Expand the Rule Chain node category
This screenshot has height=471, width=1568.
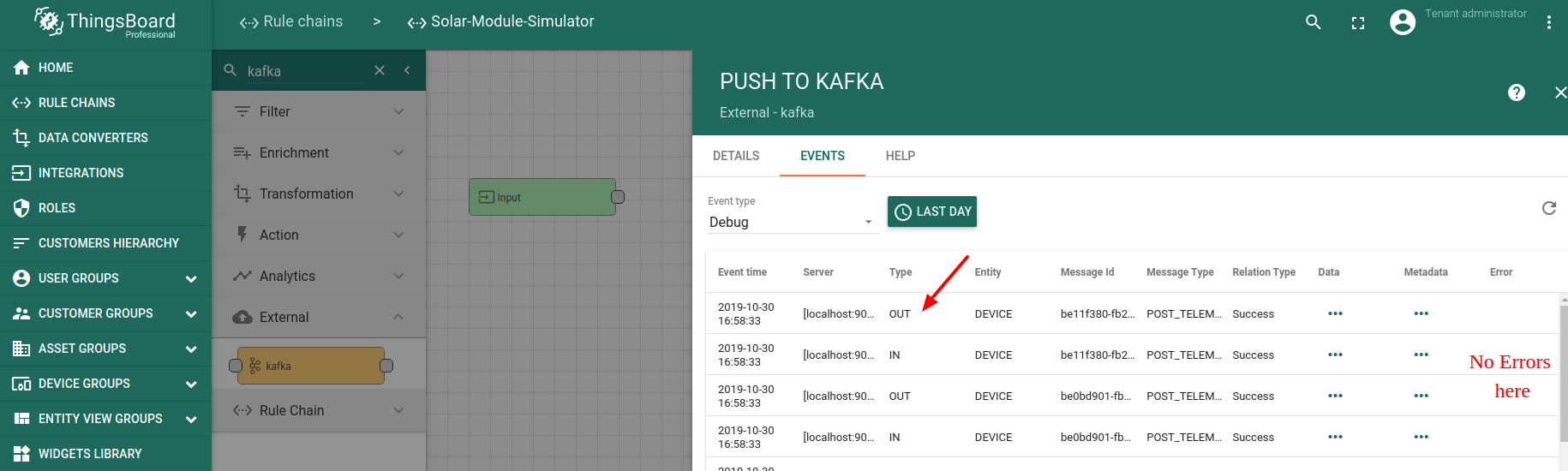click(319, 410)
